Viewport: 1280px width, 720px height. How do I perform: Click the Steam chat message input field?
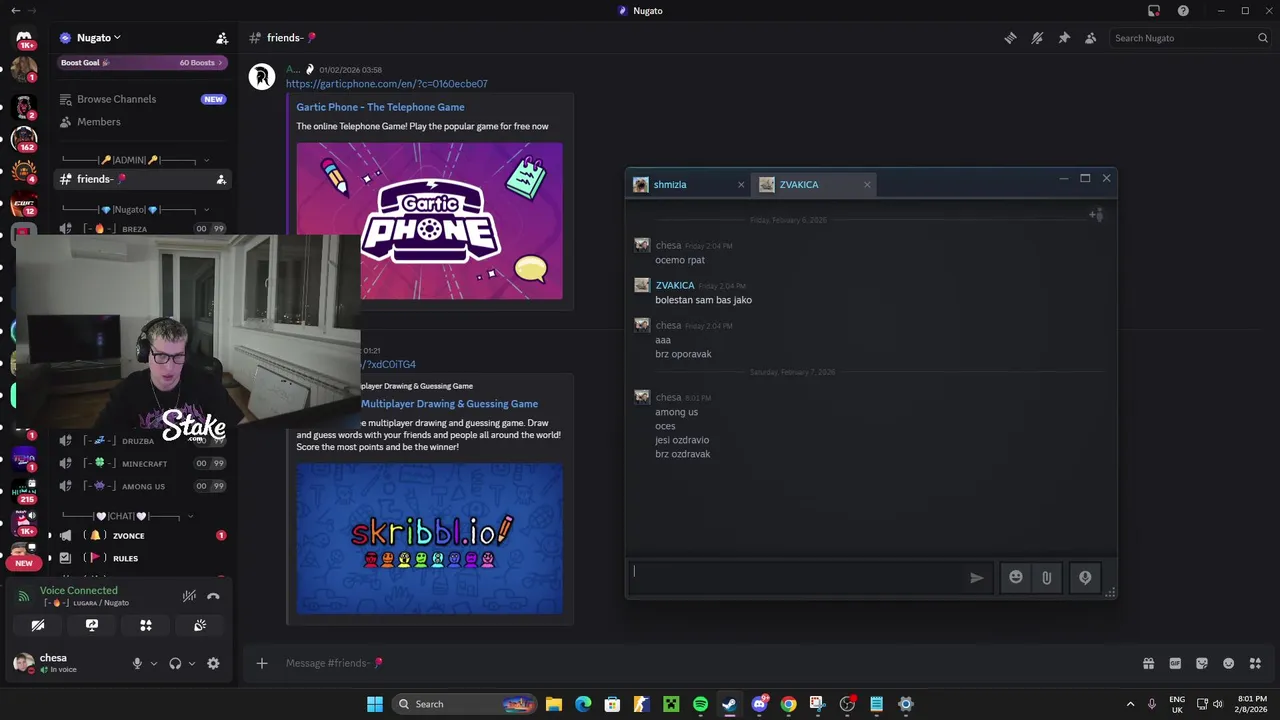pyautogui.click(x=798, y=577)
